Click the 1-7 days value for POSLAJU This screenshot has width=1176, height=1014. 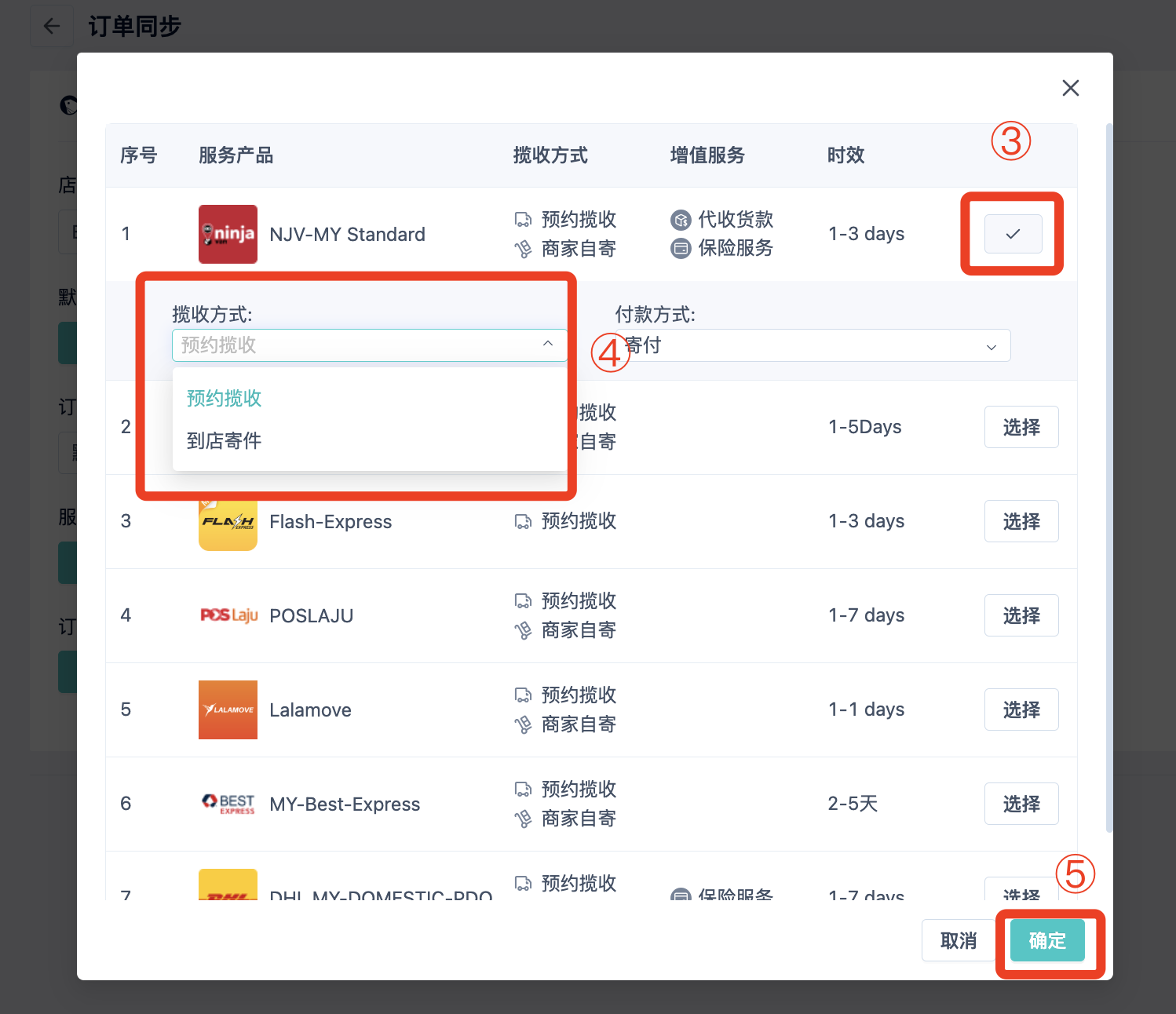click(x=867, y=615)
